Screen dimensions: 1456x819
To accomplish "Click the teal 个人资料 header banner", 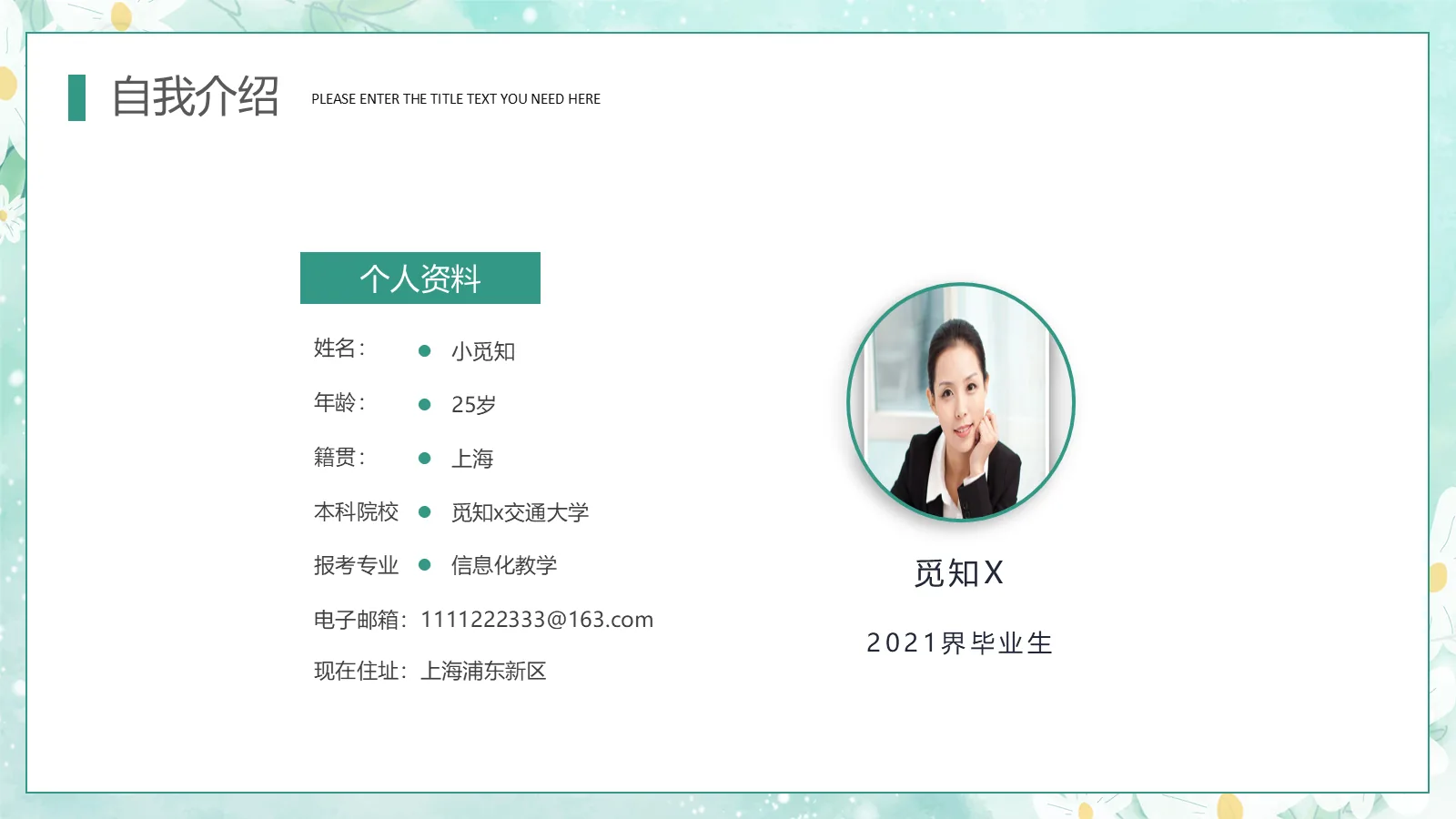I will (420, 278).
